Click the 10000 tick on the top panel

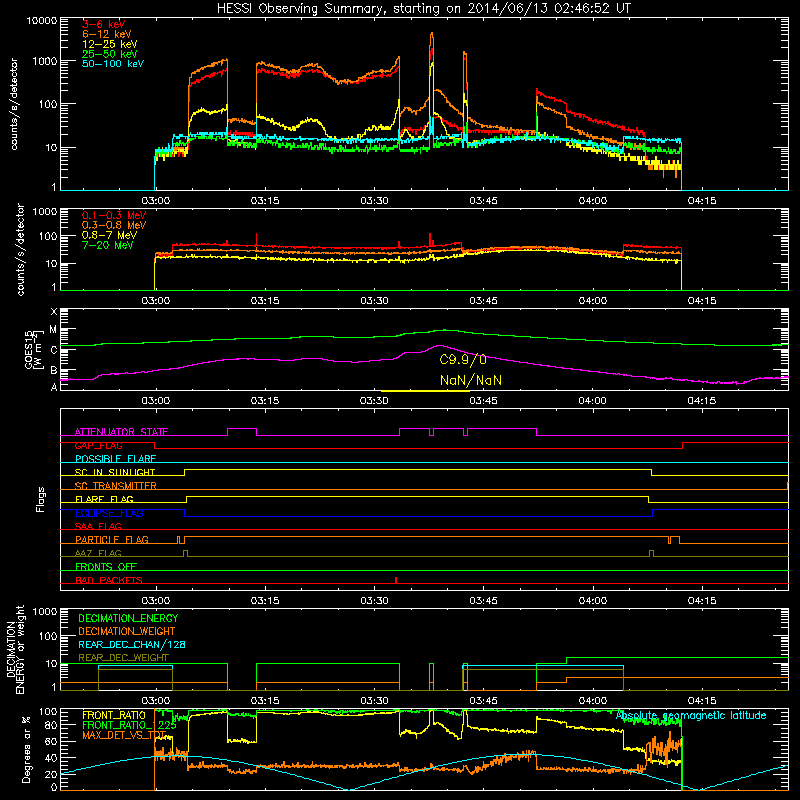(42, 20)
